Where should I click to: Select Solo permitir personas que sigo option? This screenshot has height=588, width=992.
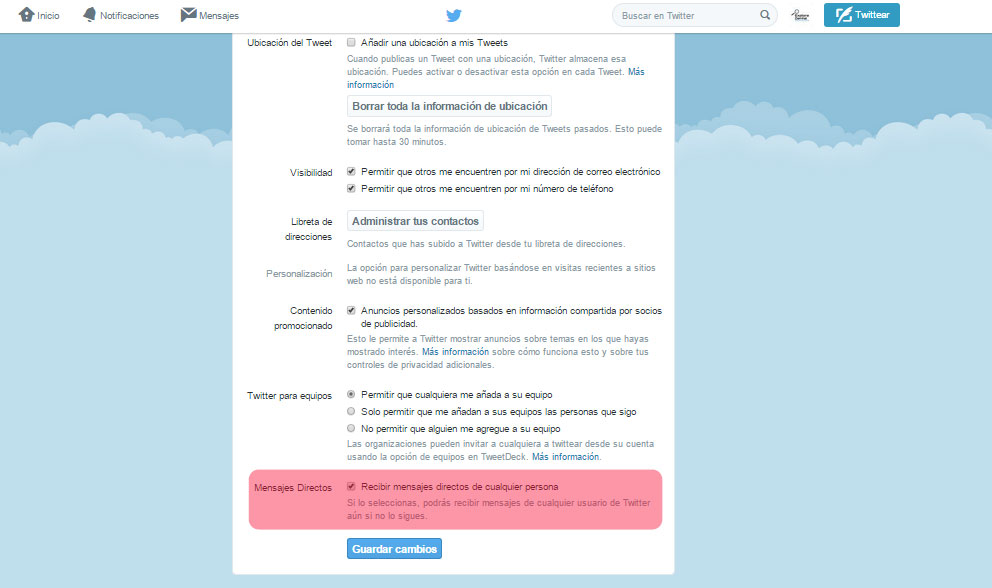pos(351,411)
